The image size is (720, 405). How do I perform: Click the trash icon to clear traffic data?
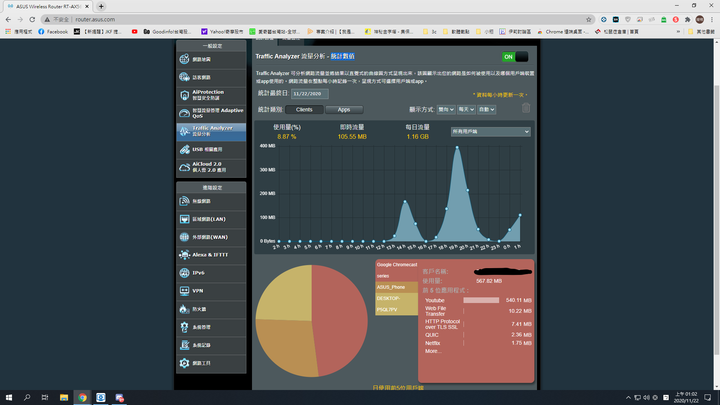(x=526, y=108)
